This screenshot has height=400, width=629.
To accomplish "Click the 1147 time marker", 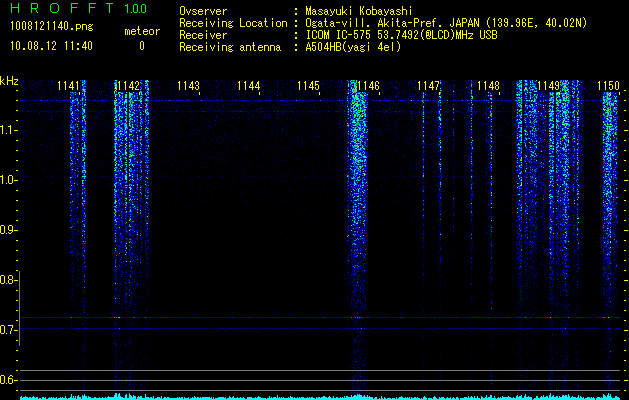I will tap(428, 86).
